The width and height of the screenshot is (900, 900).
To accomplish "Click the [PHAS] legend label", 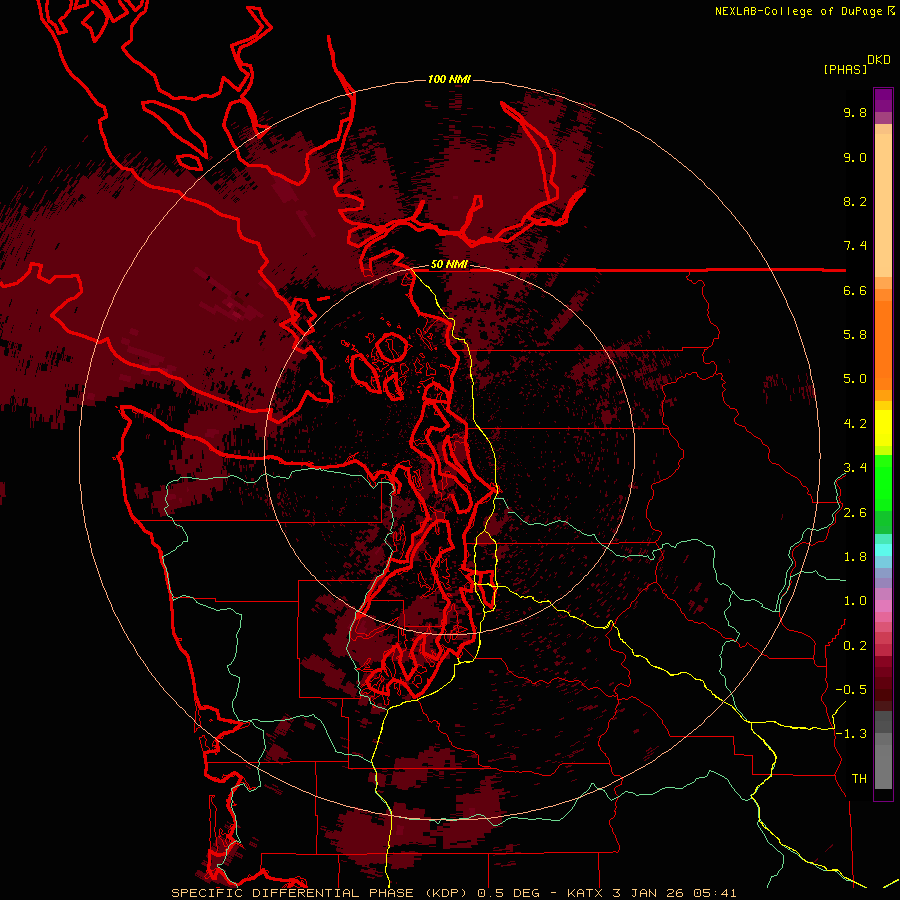I will pyautogui.click(x=845, y=69).
